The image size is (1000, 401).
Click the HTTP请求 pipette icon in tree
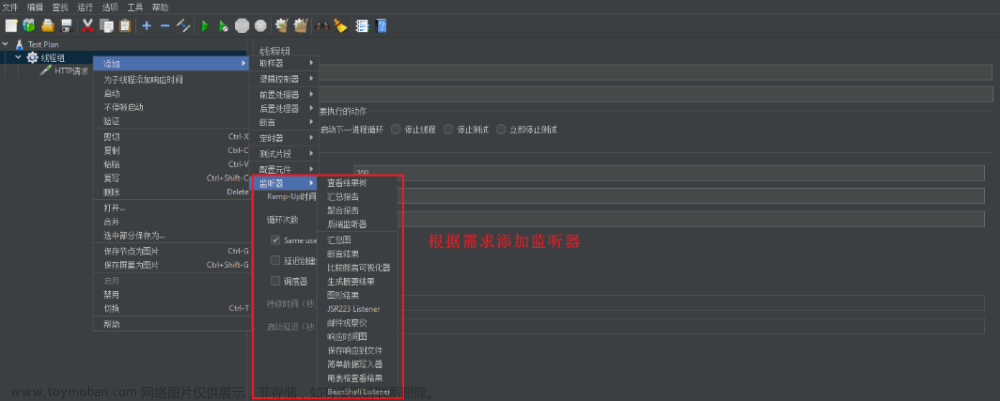pos(45,71)
